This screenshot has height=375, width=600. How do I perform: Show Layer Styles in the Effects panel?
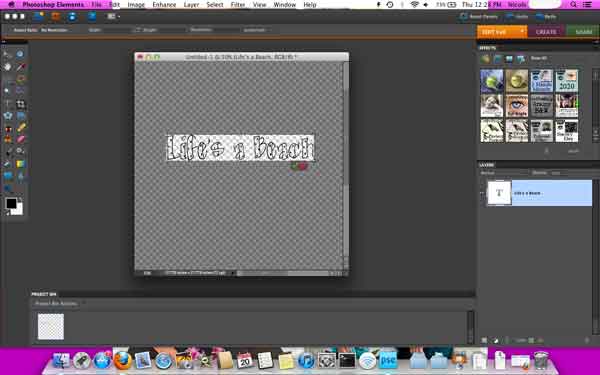[497, 59]
